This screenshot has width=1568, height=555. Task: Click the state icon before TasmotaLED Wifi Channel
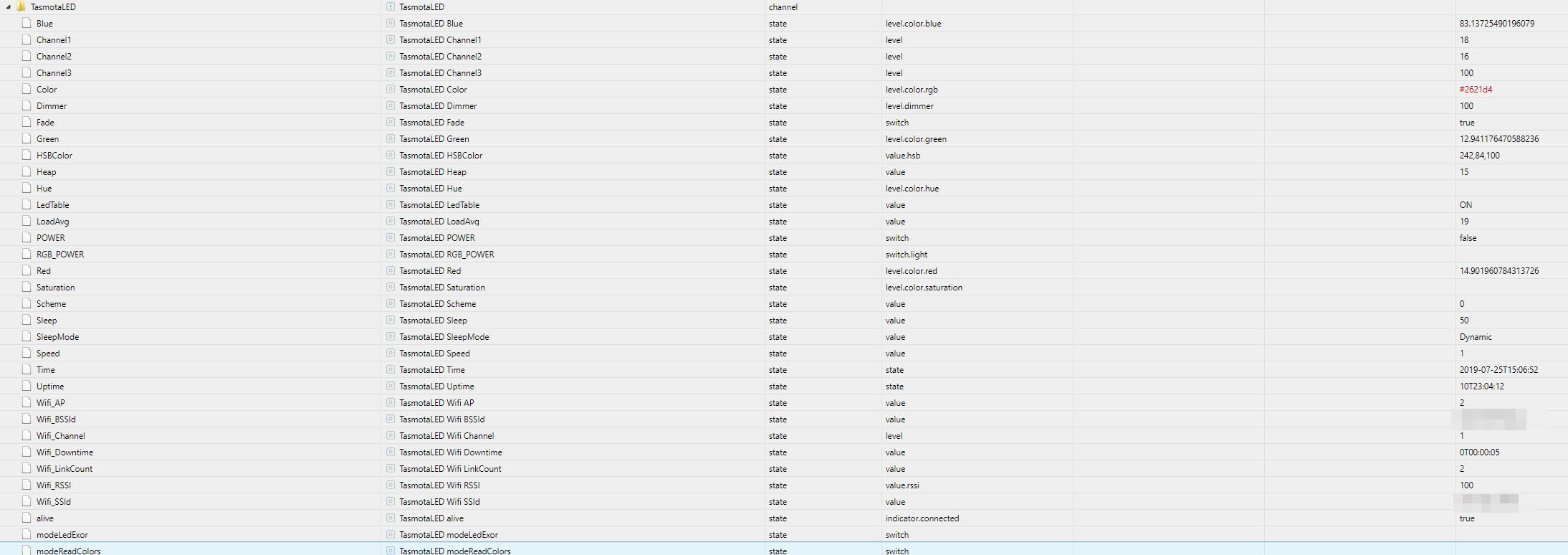pyautogui.click(x=391, y=435)
